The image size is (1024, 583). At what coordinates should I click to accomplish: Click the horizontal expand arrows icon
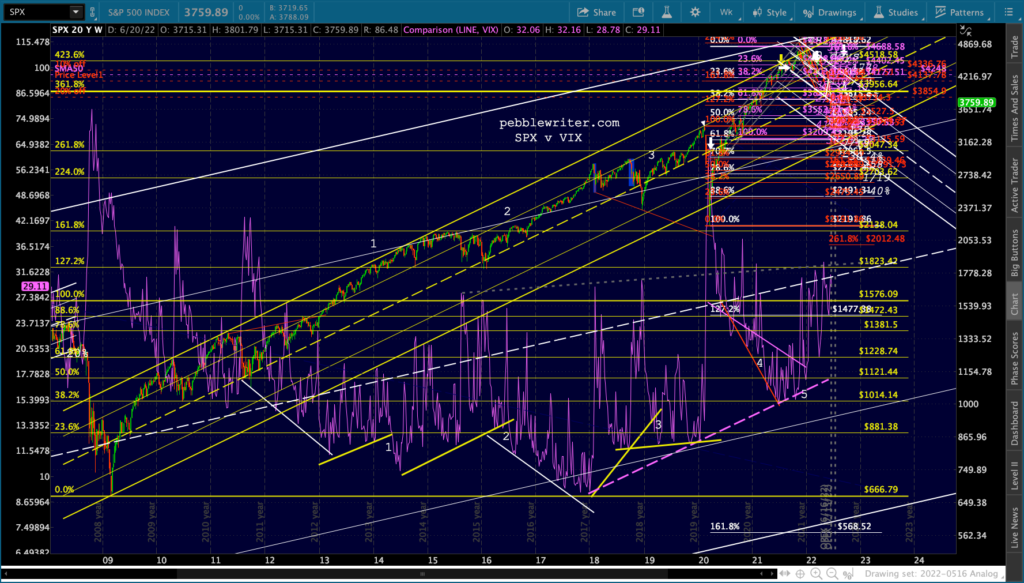point(786,574)
